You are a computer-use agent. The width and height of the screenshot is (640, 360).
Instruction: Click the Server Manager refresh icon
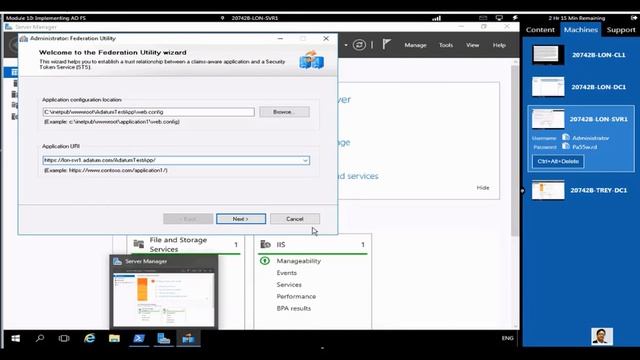point(359,45)
